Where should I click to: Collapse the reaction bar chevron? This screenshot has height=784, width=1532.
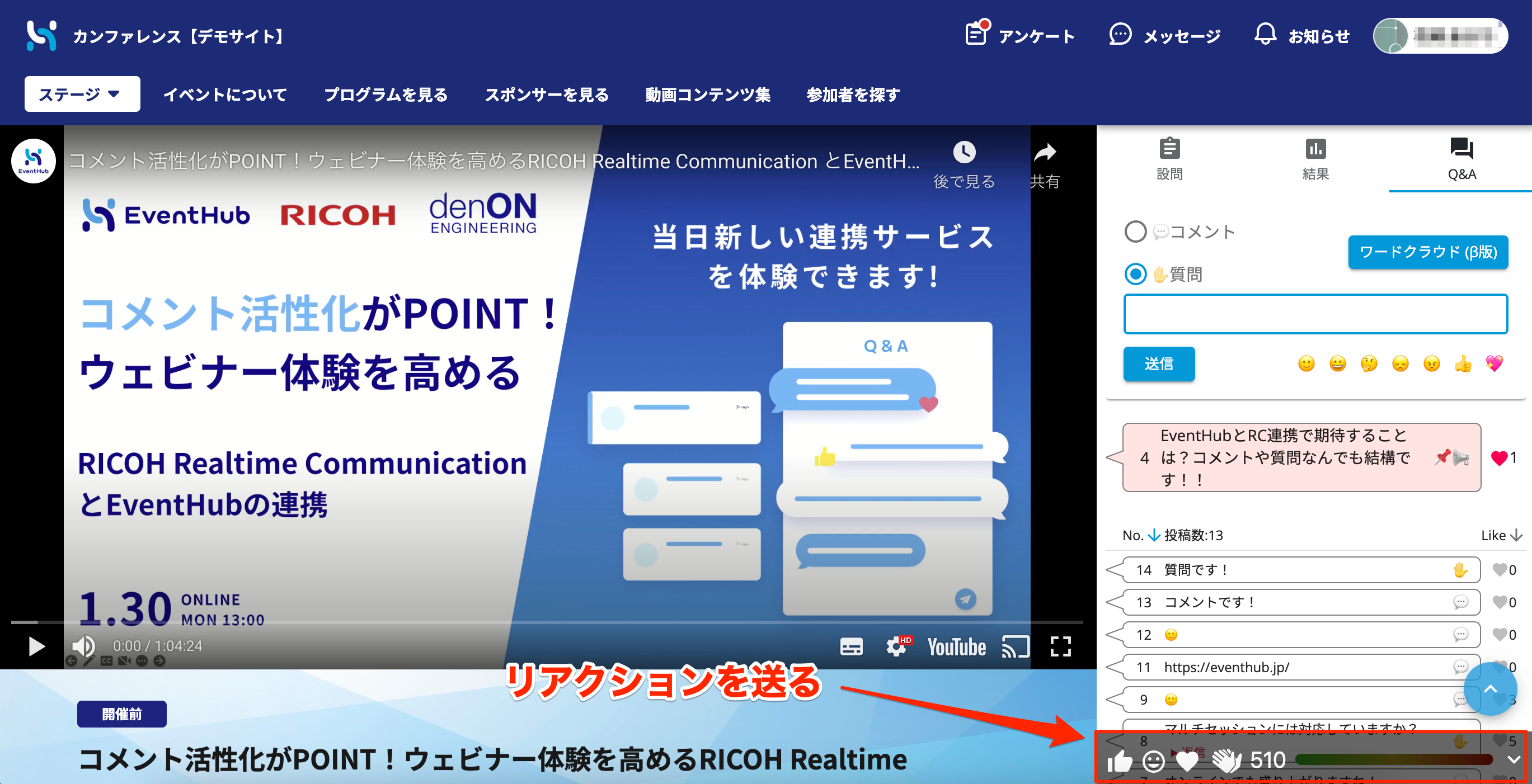point(1514,759)
